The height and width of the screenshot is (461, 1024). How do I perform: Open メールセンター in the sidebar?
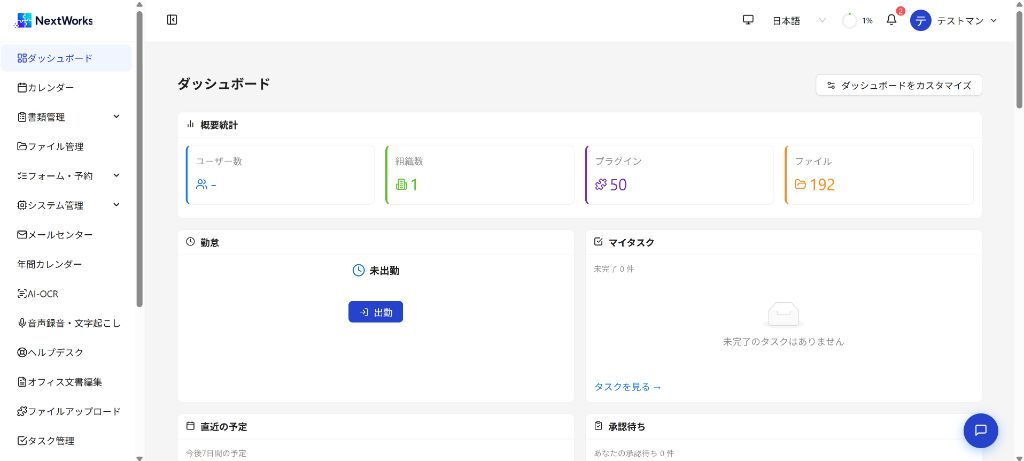click(x=66, y=234)
